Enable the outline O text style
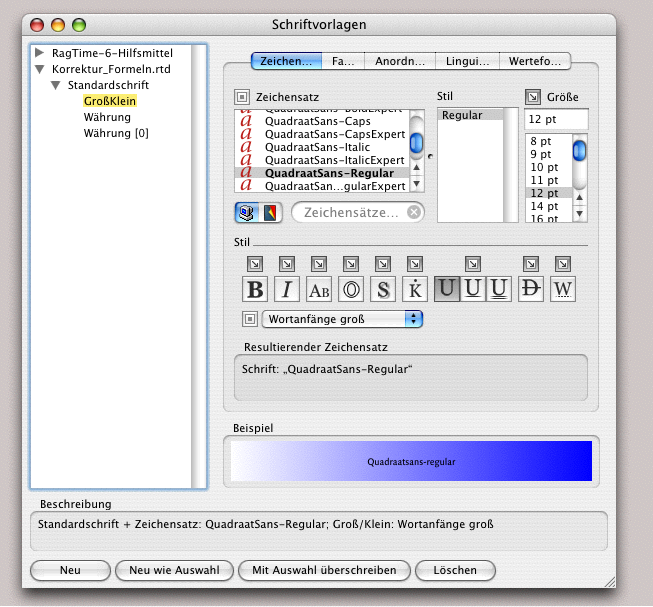The width and height of the screenshot is (653, 607). click(x=351, y=290)
